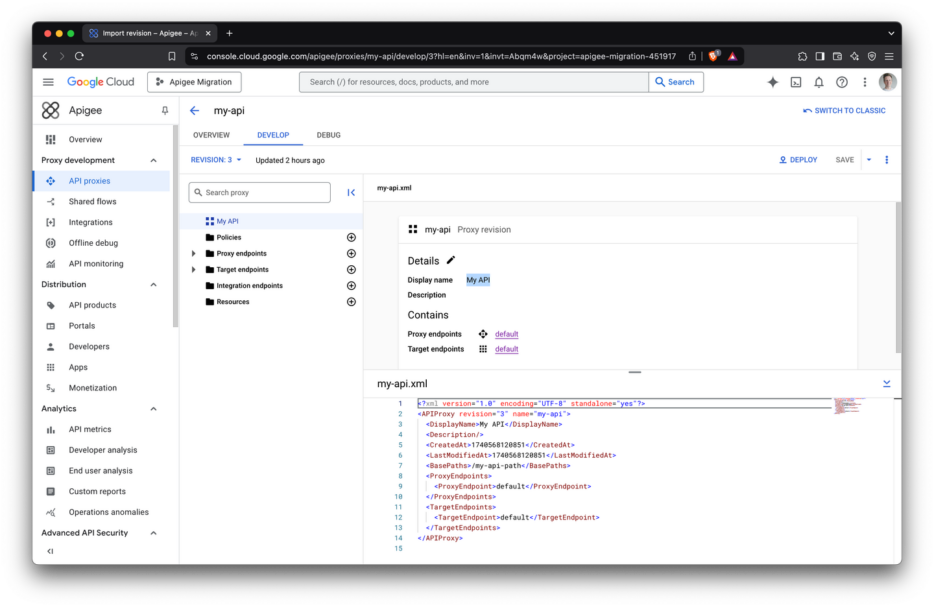Collapse the my-api.xml code editor pane

[x=886, y=384]
